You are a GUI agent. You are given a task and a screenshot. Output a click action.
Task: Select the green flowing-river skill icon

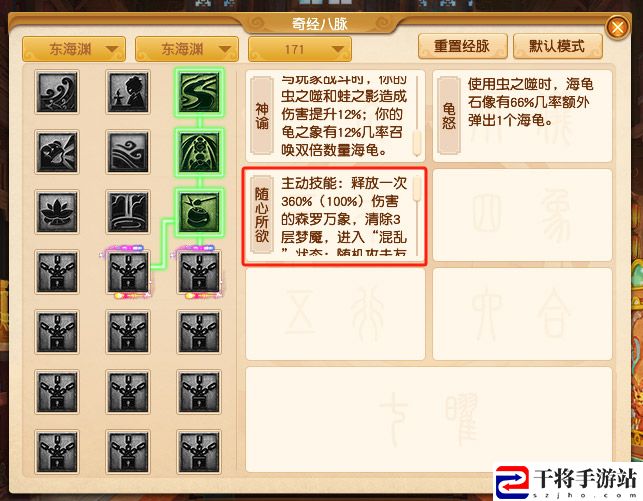(199, 93)
